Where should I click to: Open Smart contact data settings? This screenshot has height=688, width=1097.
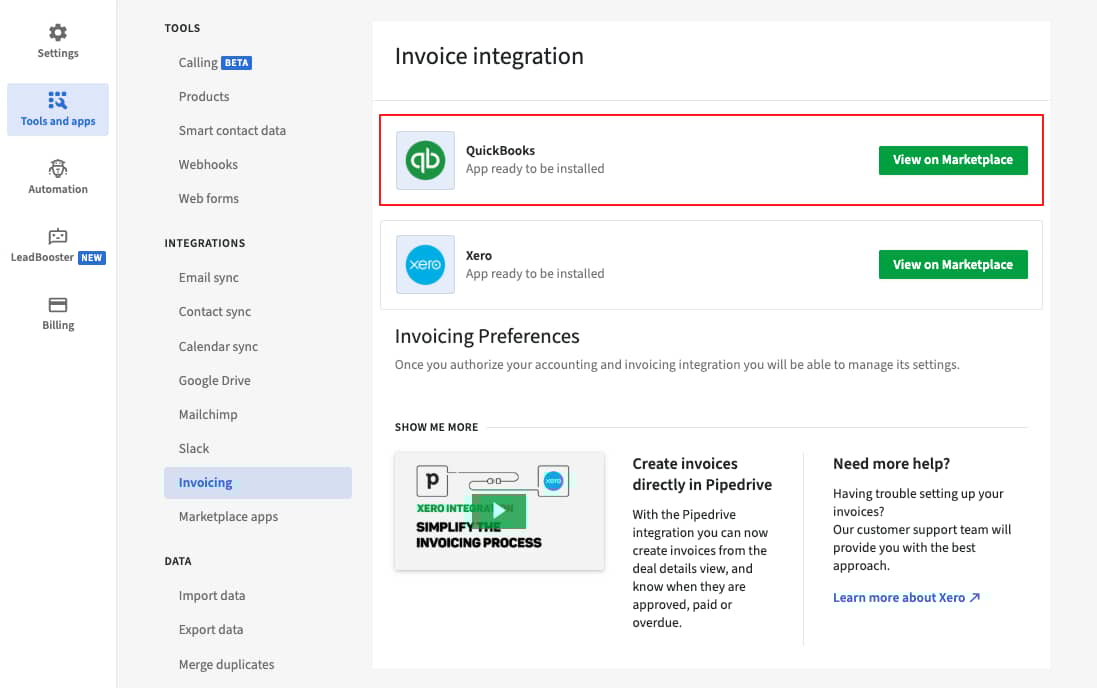pyautogui.click(x=232, y=130)
